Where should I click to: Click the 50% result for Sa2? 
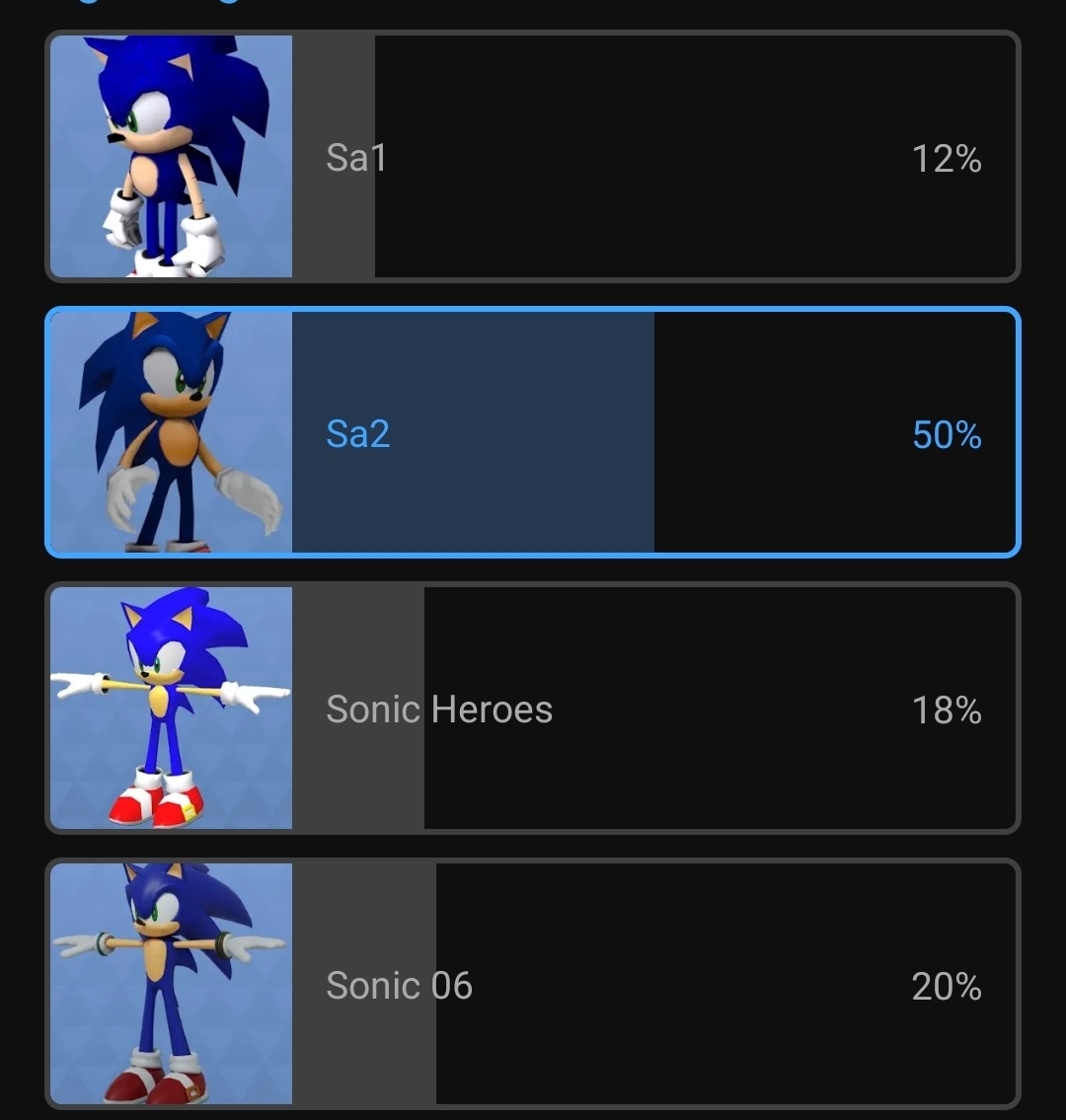[947, 434]
